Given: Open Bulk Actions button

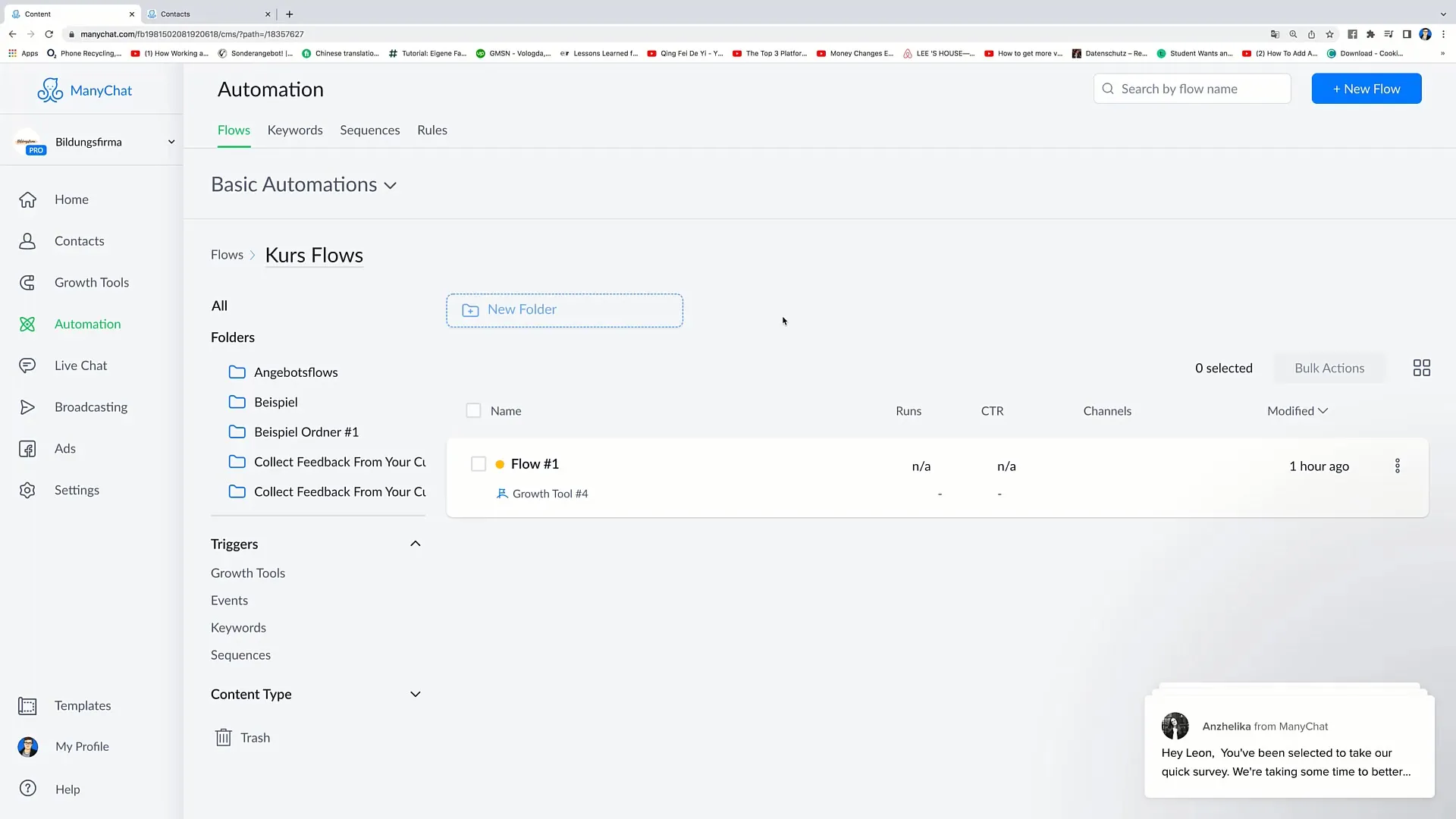Looking at the screenshot, I should 1329,368.
